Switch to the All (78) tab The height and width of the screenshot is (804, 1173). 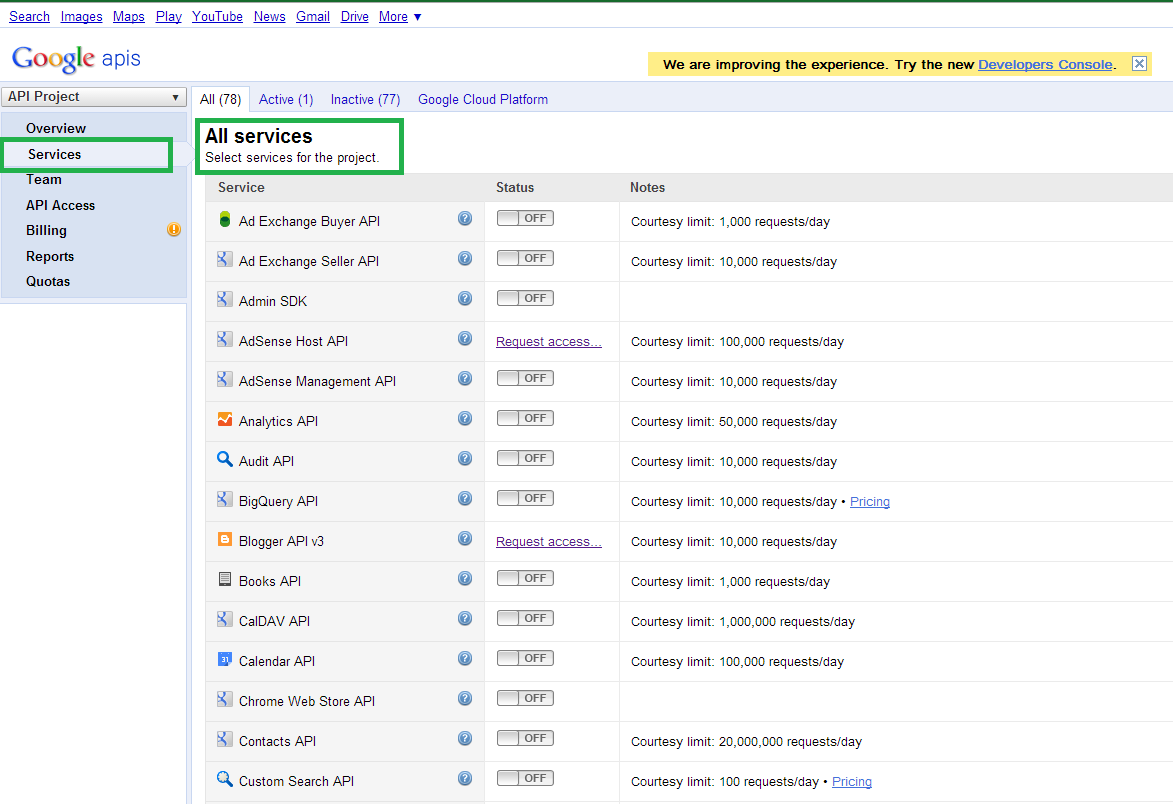220,99
